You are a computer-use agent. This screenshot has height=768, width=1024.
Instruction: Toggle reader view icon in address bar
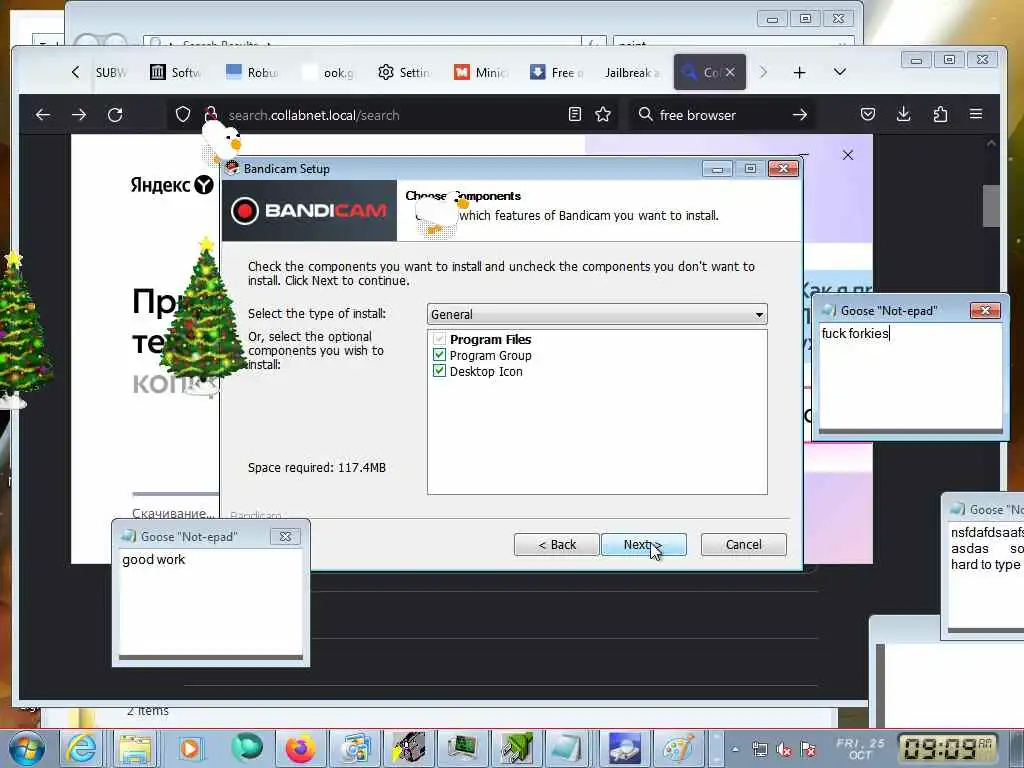click(x=575, y=115)
